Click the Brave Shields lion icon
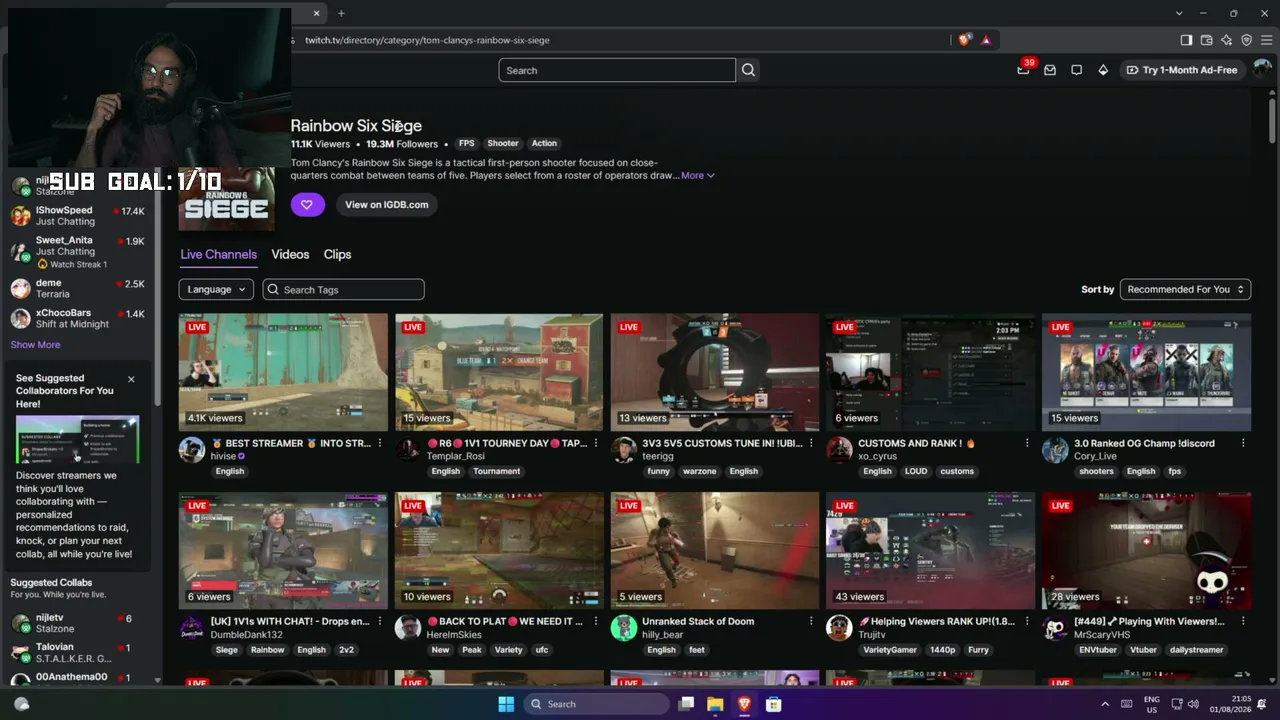The image size is (1280, 720). (964, 40)
